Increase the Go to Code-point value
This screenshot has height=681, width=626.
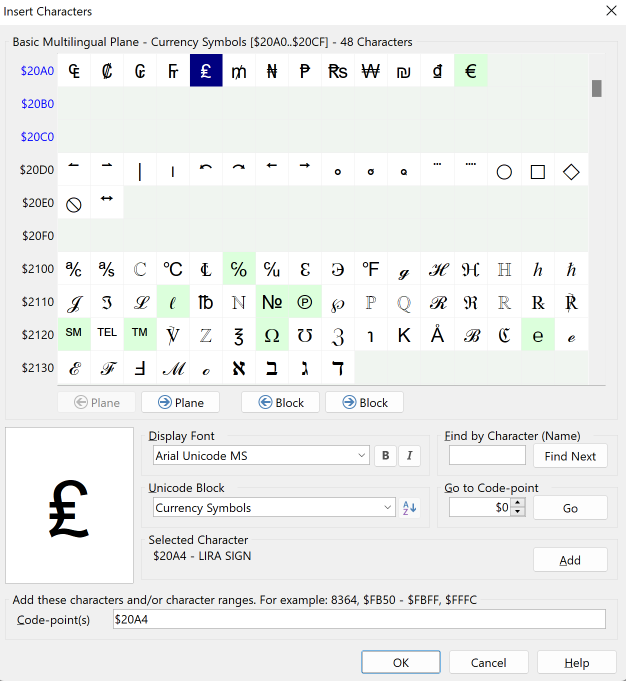point(517,503)
